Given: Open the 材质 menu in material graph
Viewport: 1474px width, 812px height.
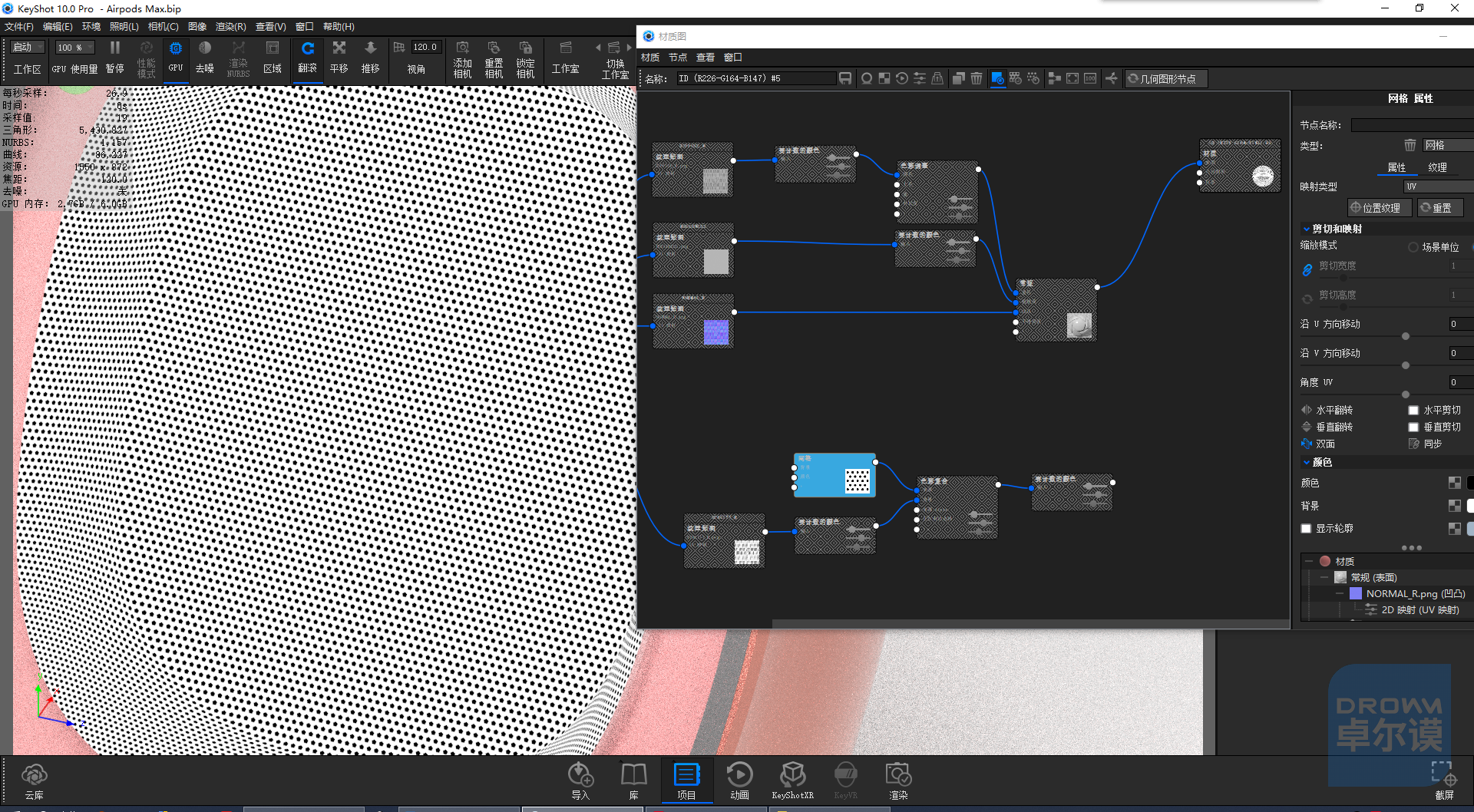Looking at the screenshot, I should [x=650, y=58].
